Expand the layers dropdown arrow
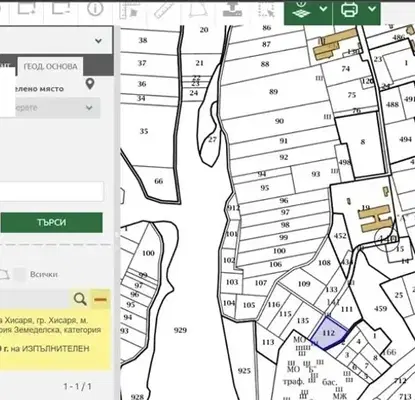The width and height of the screenshot is (415, 400). (323, 9)
